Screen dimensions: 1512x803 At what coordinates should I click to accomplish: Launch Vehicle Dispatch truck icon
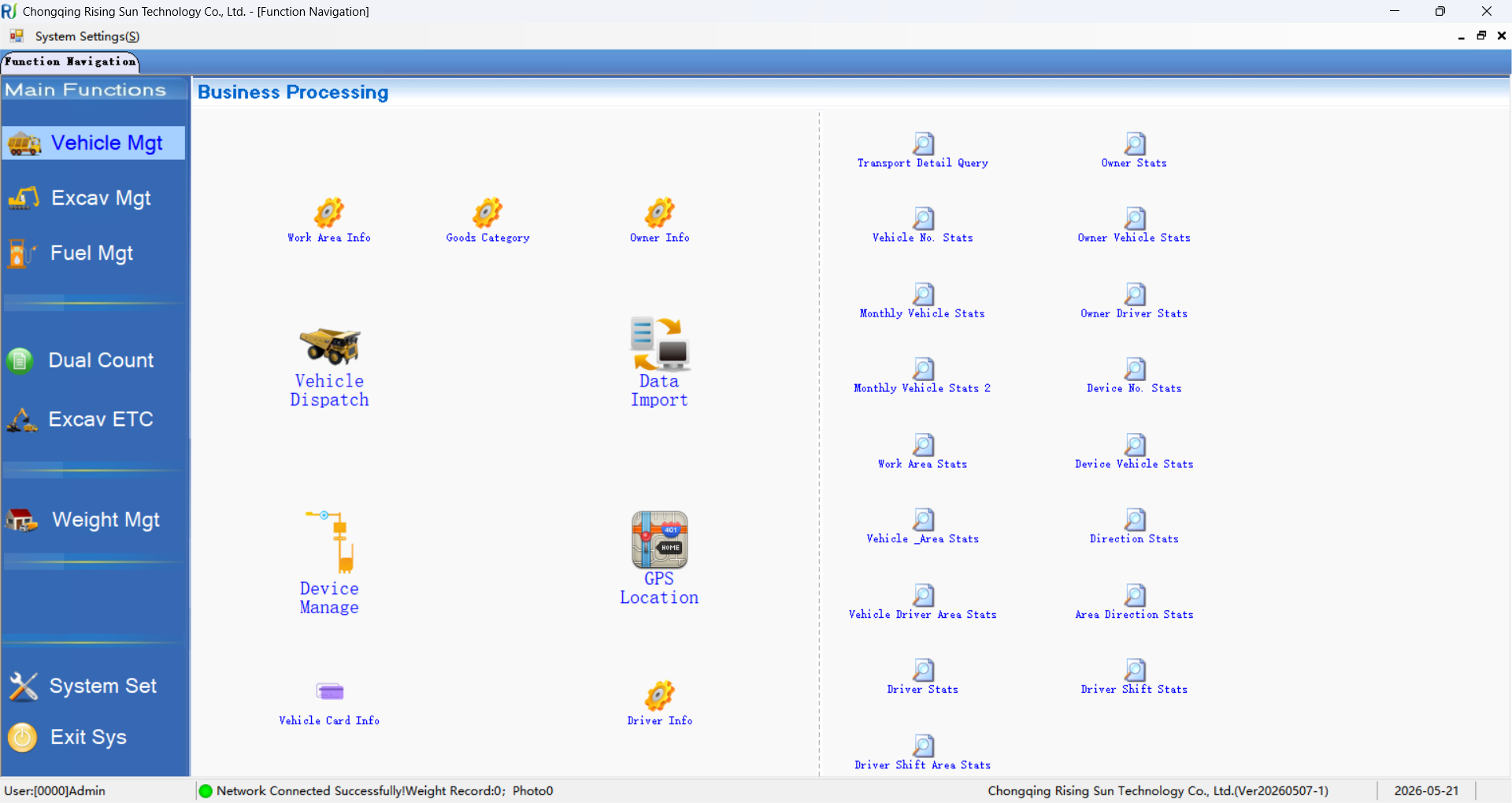point(330,346)
